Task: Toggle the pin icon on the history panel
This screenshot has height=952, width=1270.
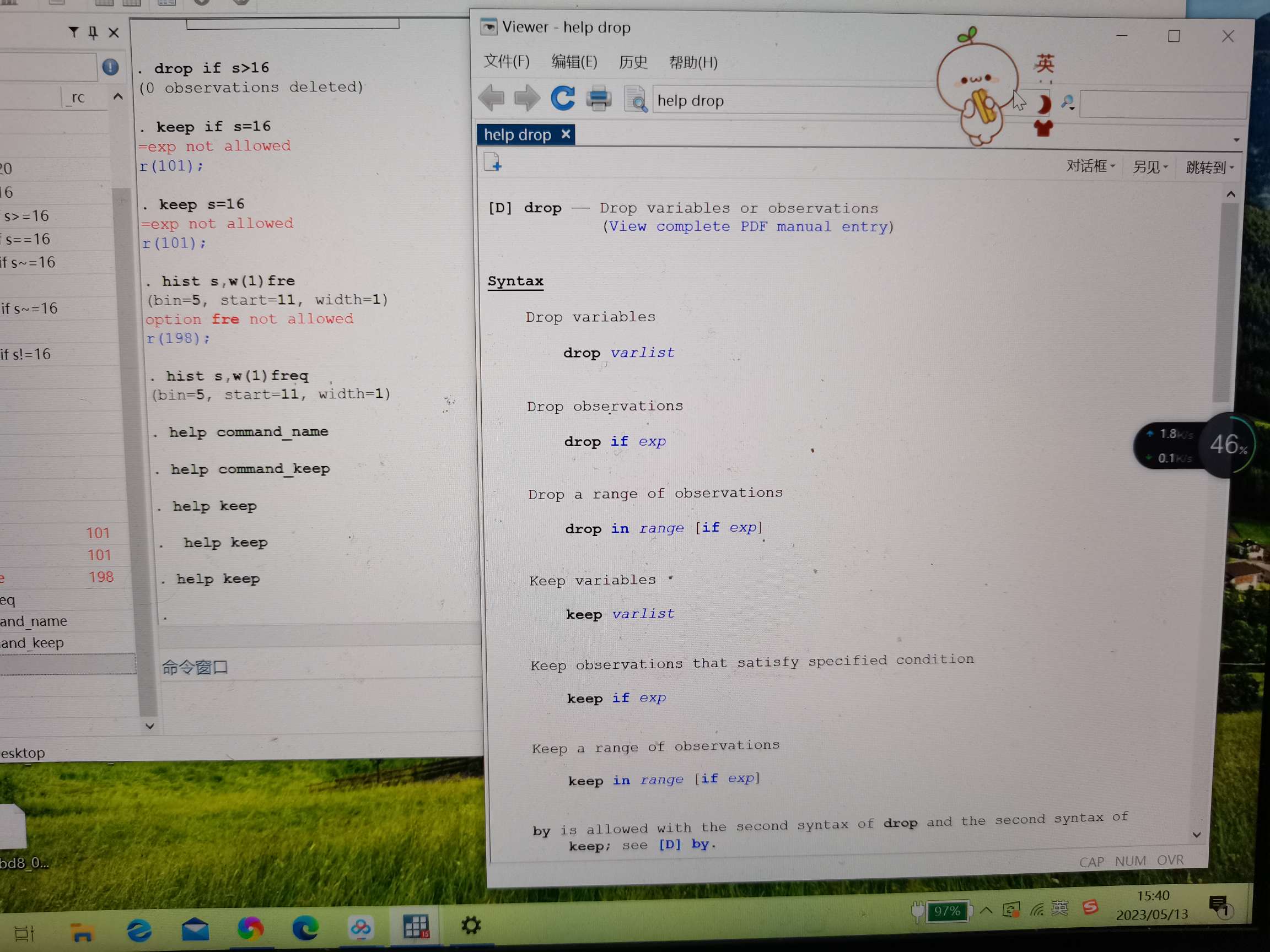Action: click(x=93, y=33)
